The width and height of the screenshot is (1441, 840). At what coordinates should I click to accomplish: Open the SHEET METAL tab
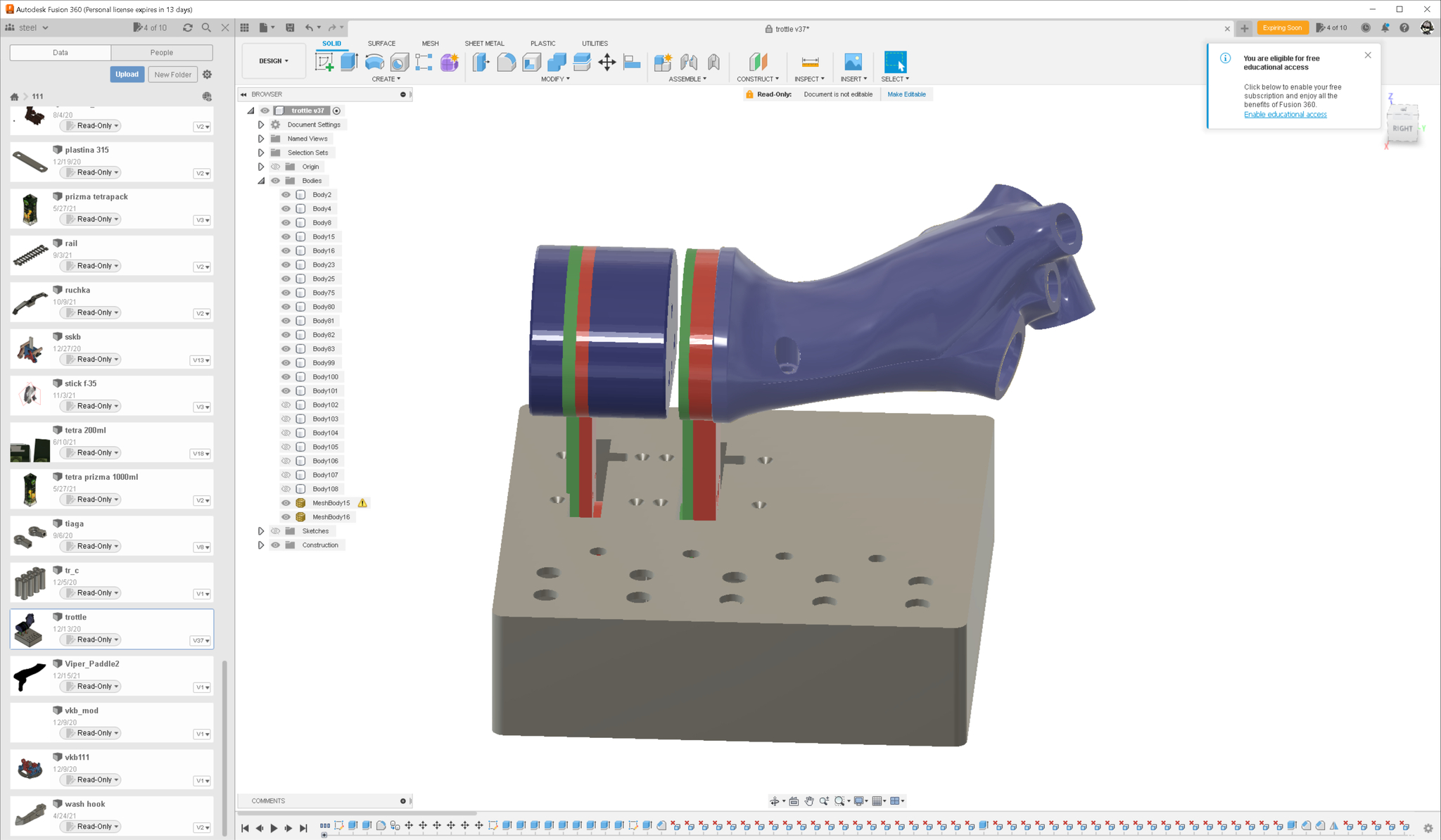click(484, 44)
